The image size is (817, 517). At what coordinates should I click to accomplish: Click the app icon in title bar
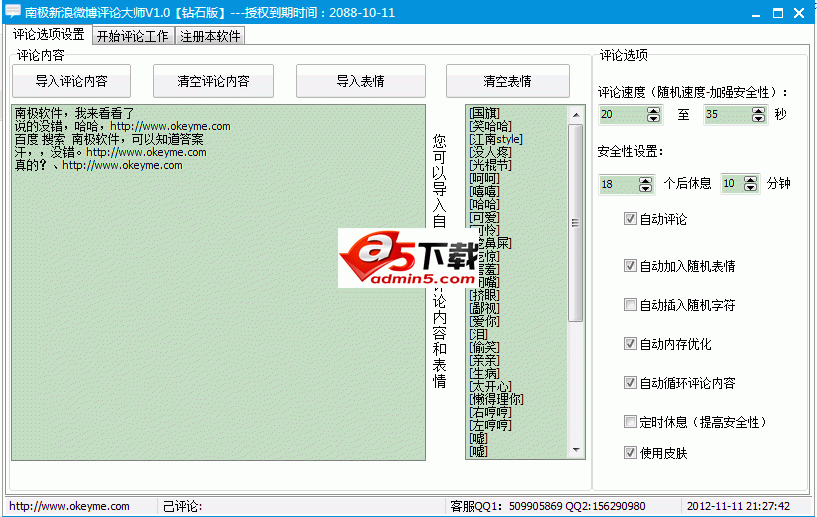pos(13,11)
